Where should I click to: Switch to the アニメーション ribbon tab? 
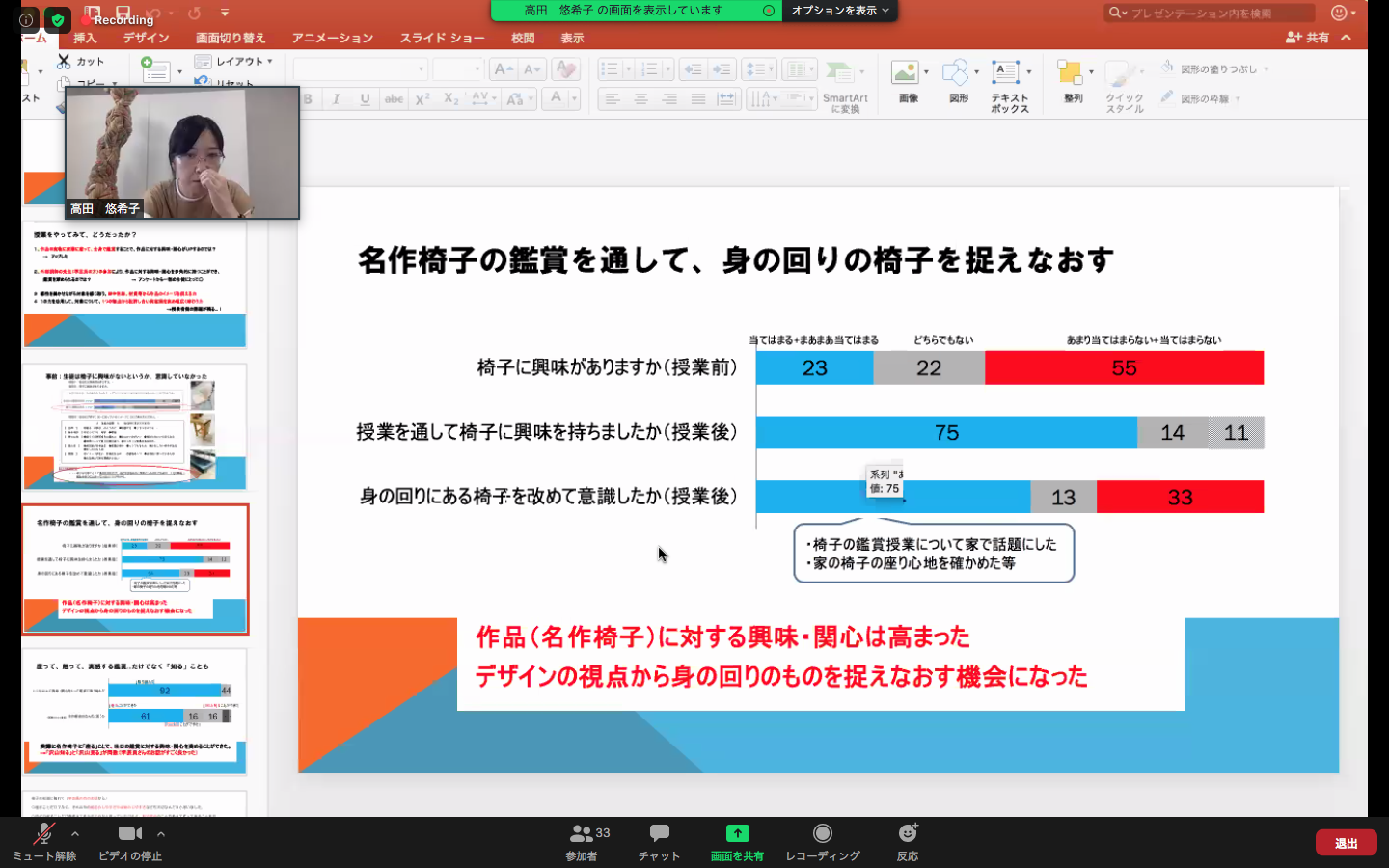click(333, 38)
